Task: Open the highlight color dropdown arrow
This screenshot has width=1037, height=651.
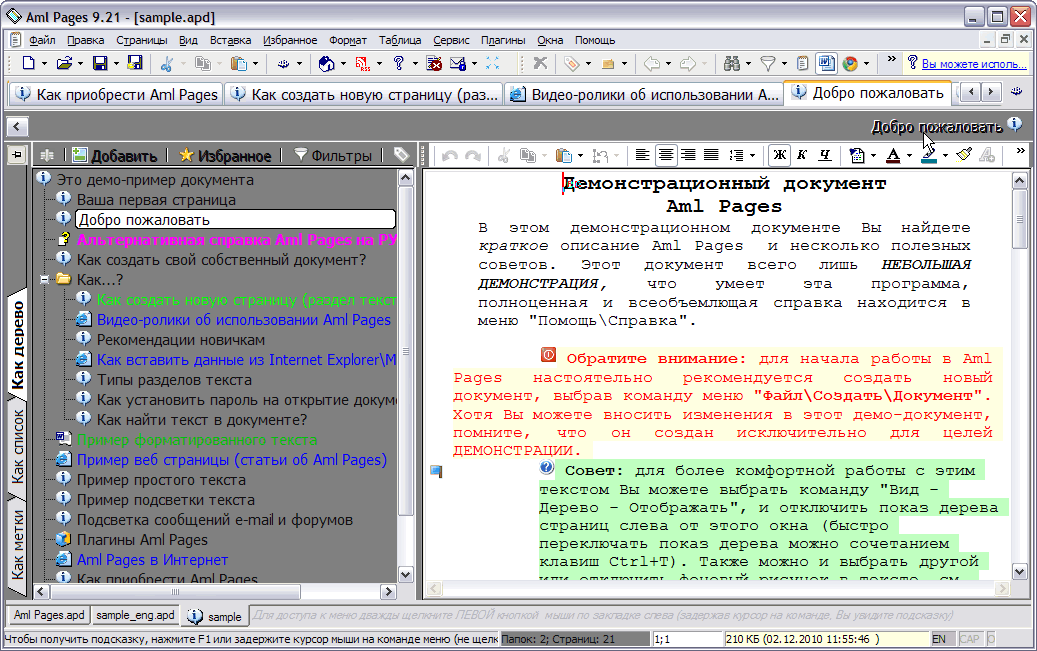Action: tap(944, 155)
